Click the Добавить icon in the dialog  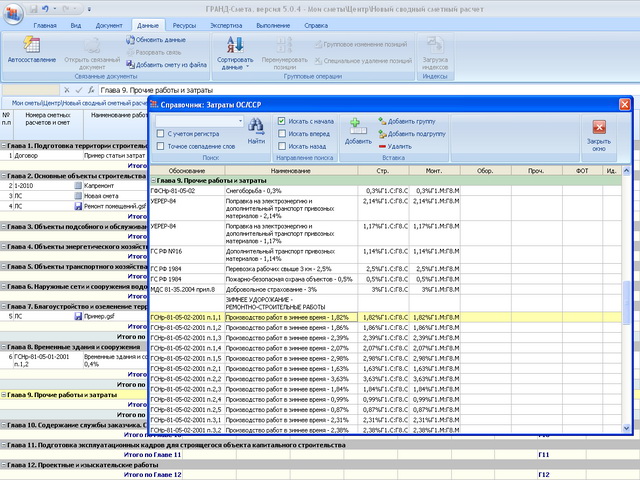[358, 127]
